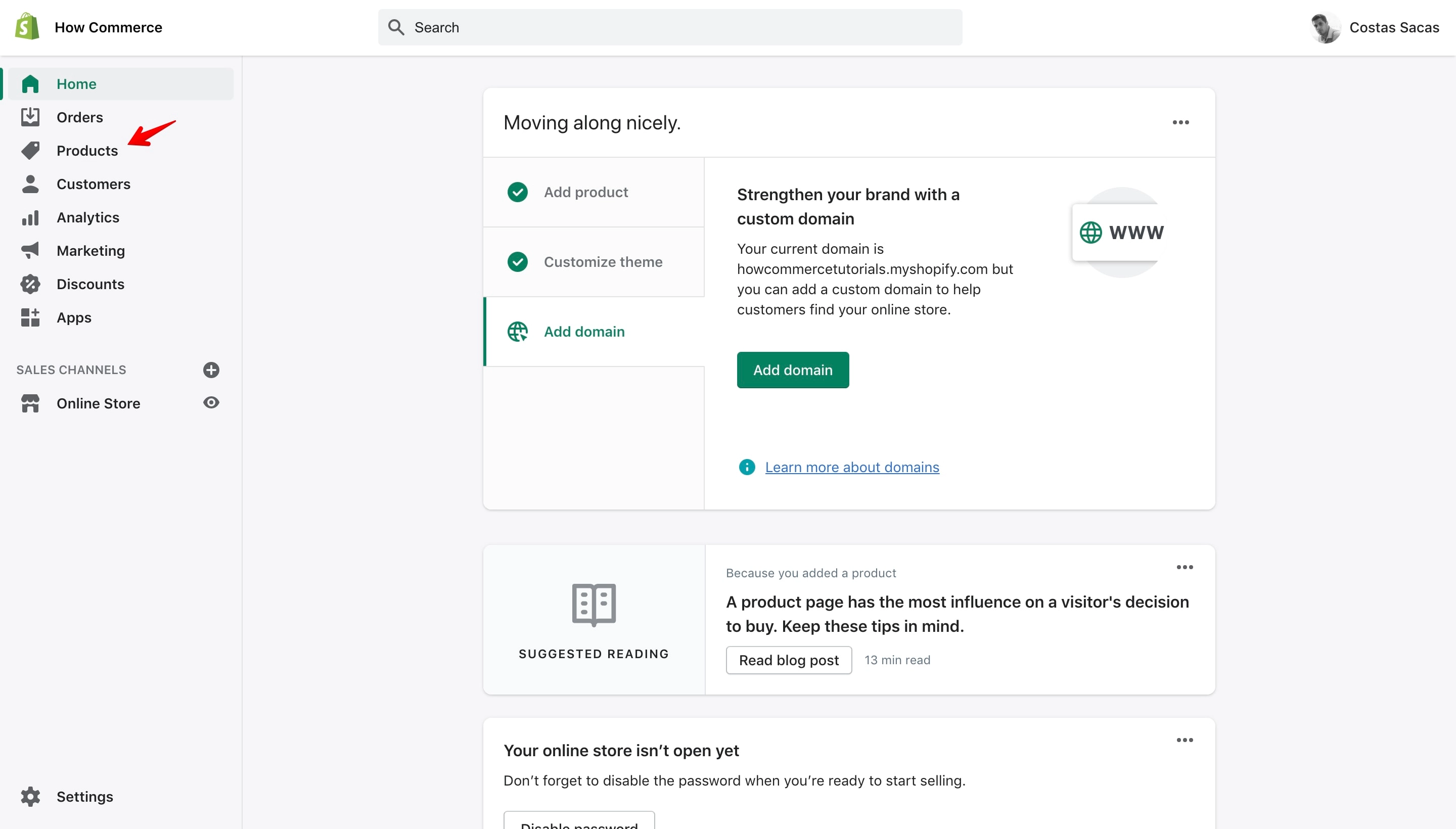Click the Discounts percent badge icon
Screen dimensions: 1456x829
tap(30, 284)
